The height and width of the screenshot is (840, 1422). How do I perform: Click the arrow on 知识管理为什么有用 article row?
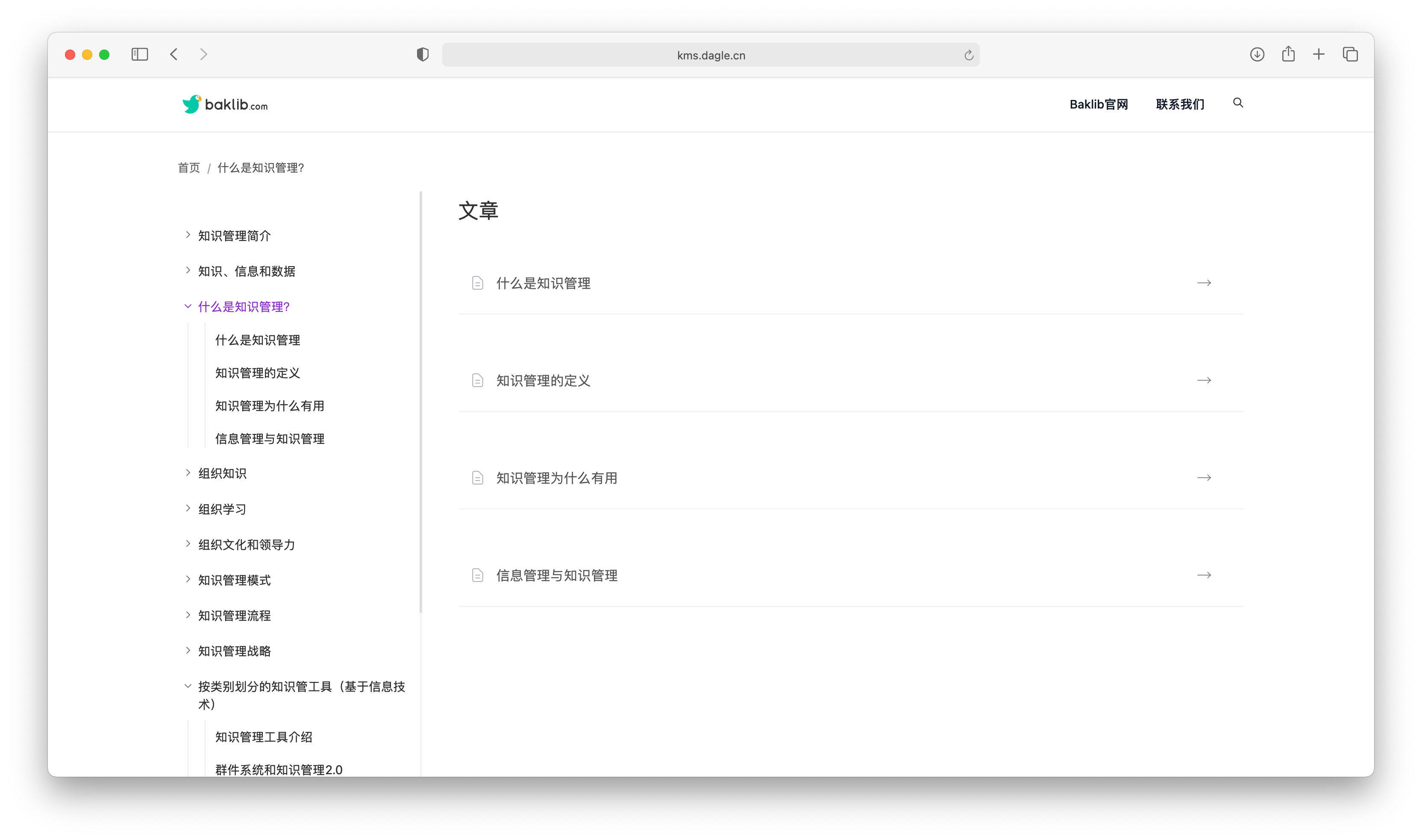(1204, 478)
